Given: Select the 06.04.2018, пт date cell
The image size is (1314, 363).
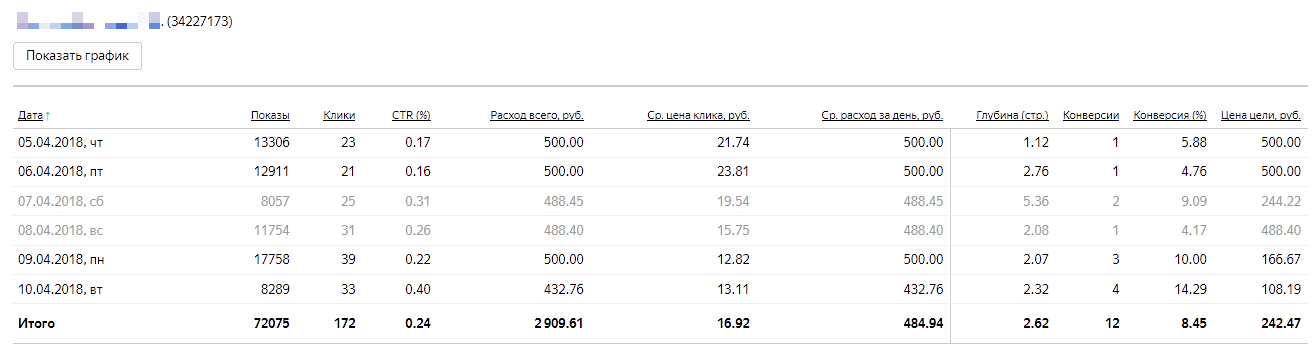Looking at the screenshot, I should coord(60,172).
